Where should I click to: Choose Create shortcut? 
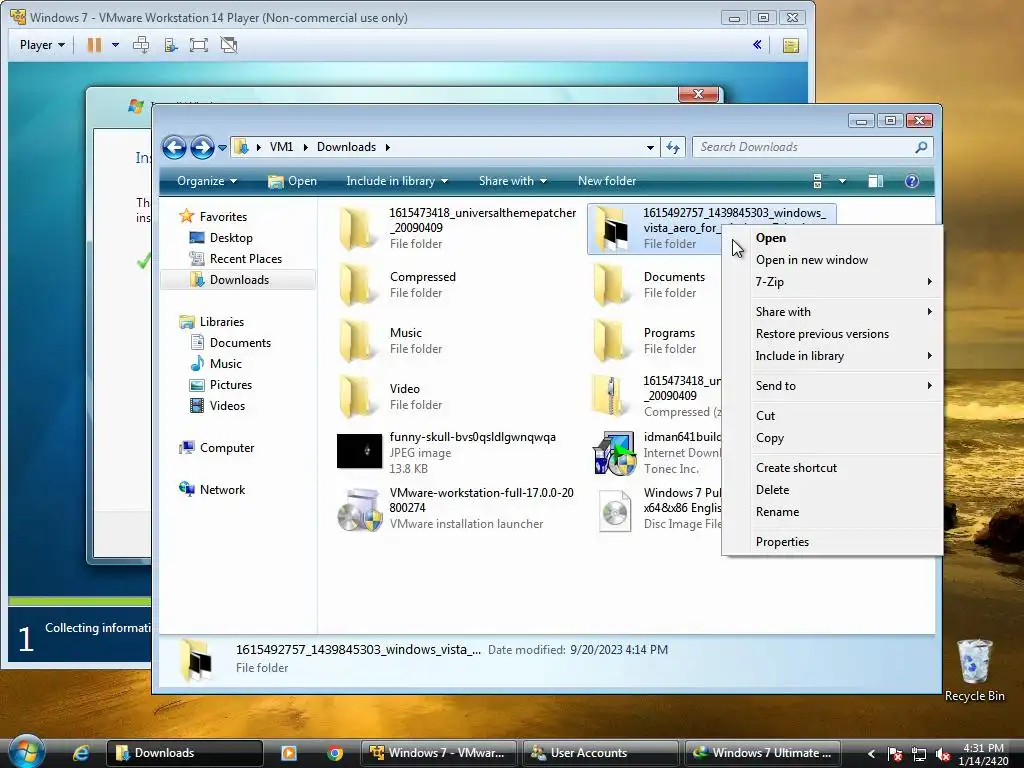[x=833, y=468]
